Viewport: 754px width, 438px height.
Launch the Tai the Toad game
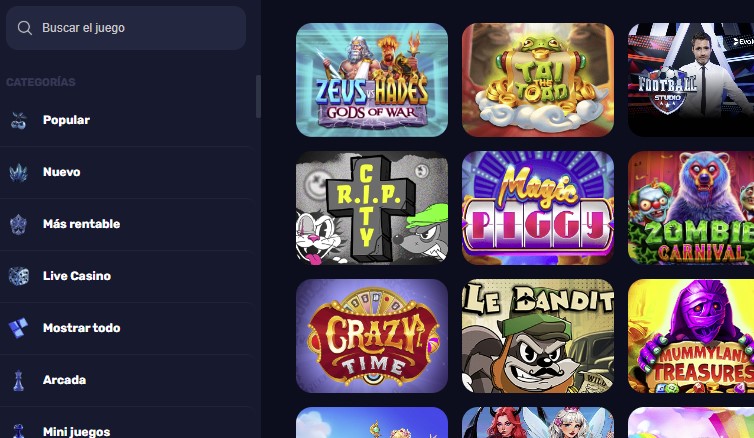tap(538, 80)
